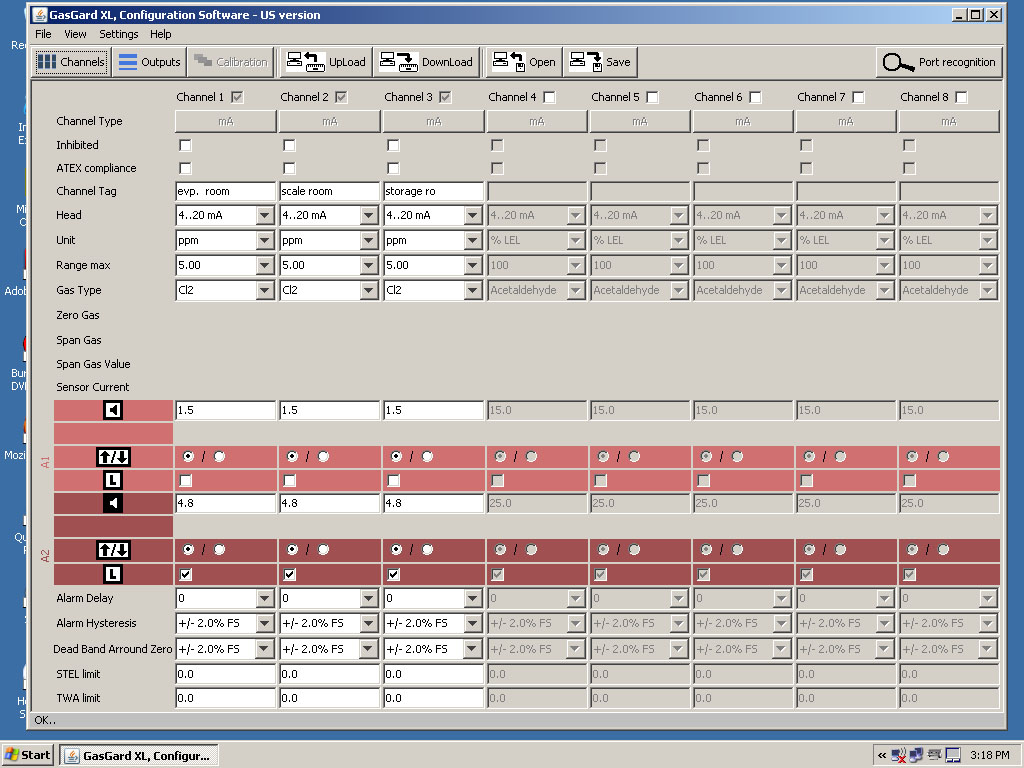Click GasGard XL taskbar button
Screen dimensions: 1024x768
pos(138,756)
